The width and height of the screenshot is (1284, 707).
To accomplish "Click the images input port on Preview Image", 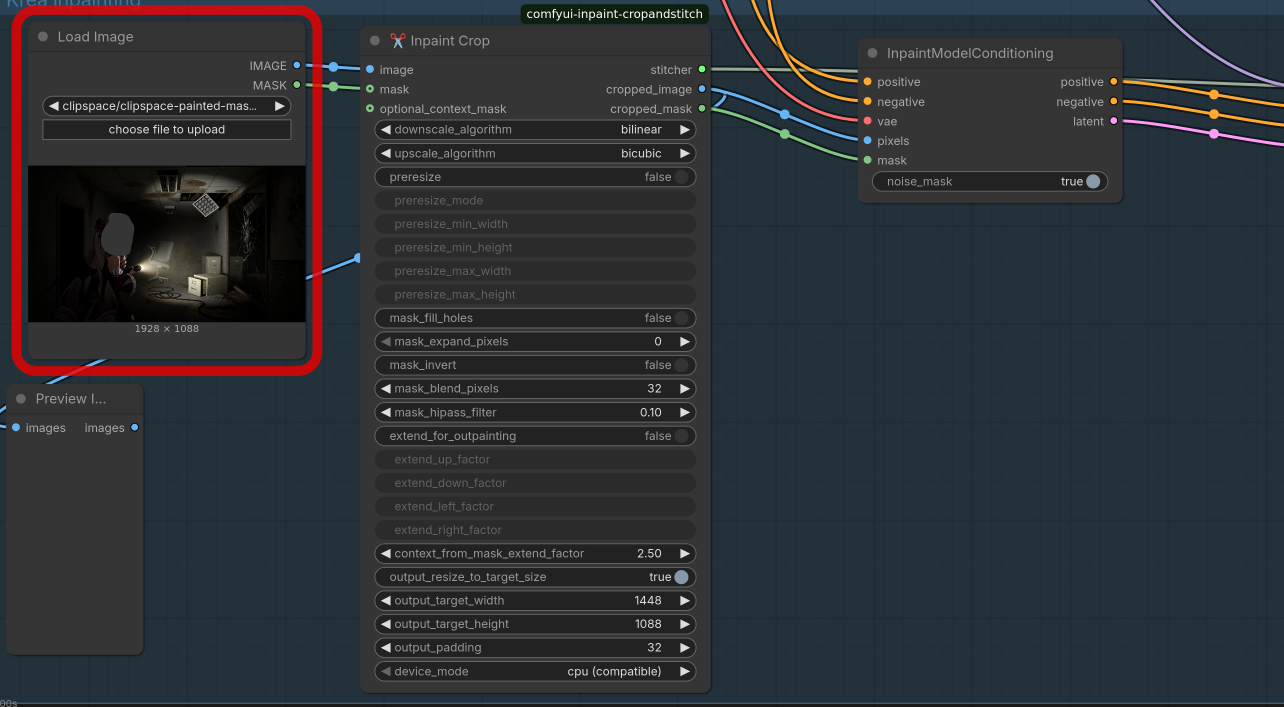I will (x=16, y=428).
